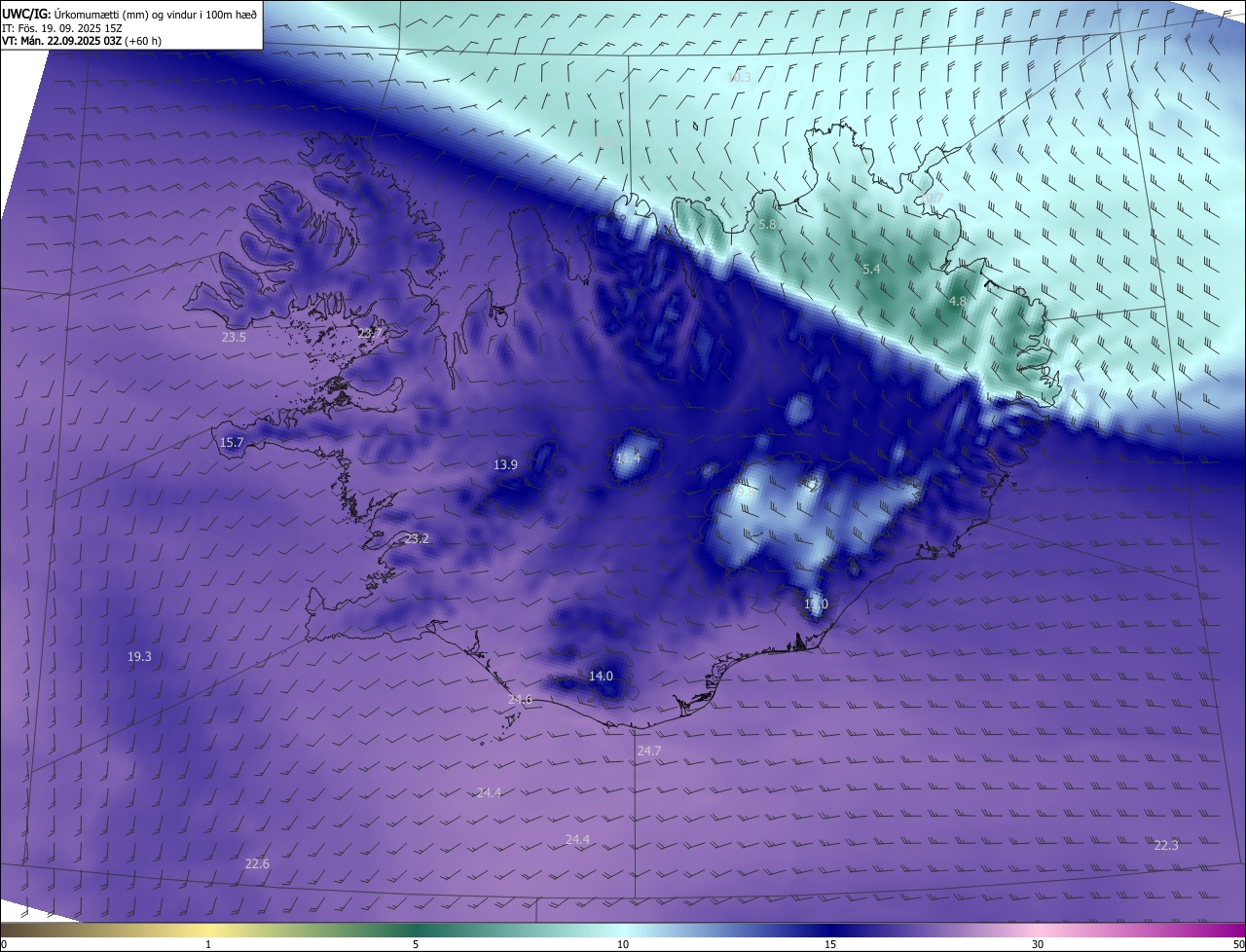Viewport: 1246px width, 952px height.
Task: Click the '15' tick on the color scale
Action: click(x=830, y=944)
